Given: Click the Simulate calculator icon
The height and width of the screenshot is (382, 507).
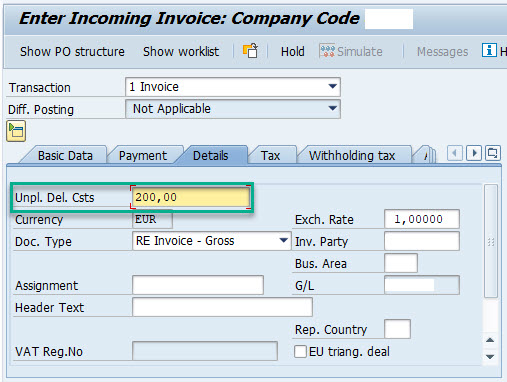Looking at the screenshot, I should (327, 51).
